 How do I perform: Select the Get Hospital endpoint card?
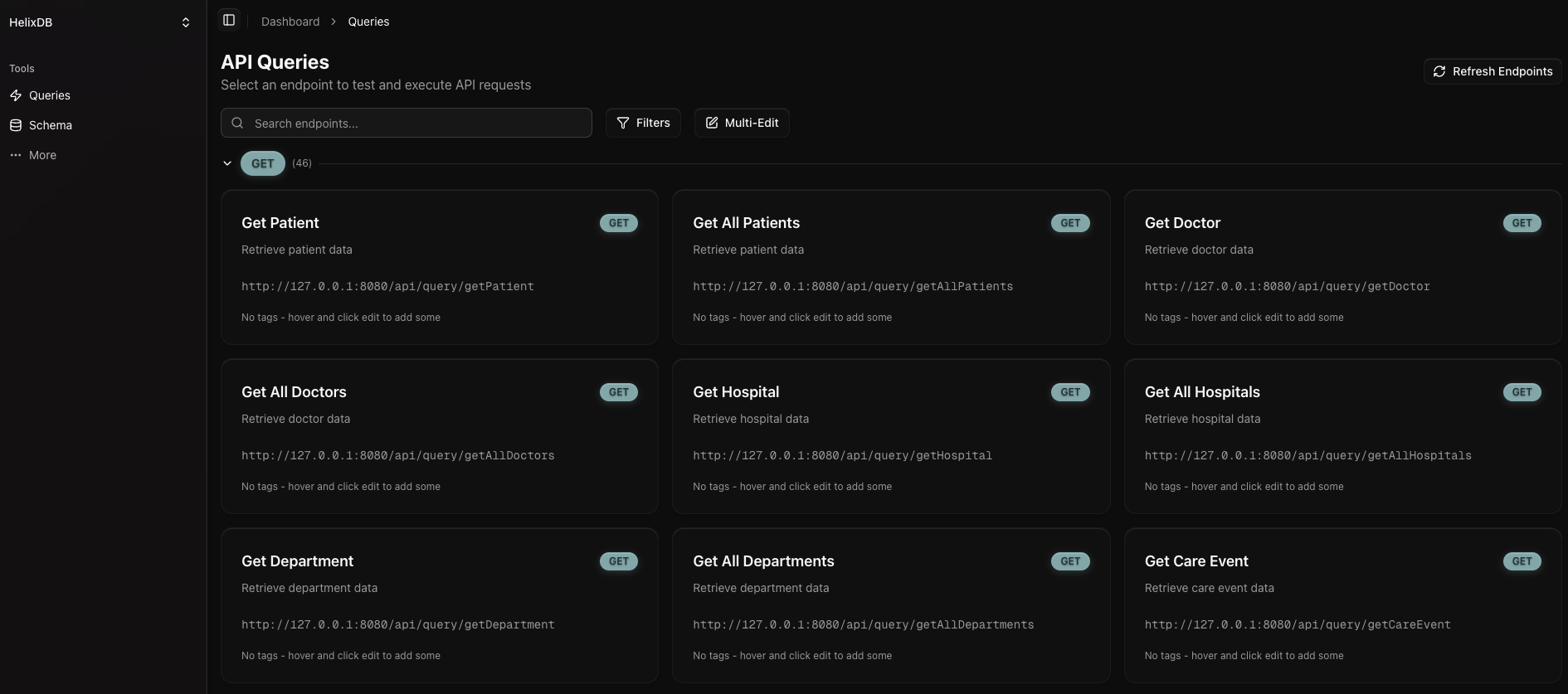pyautogui.click(x=891, y=436)
